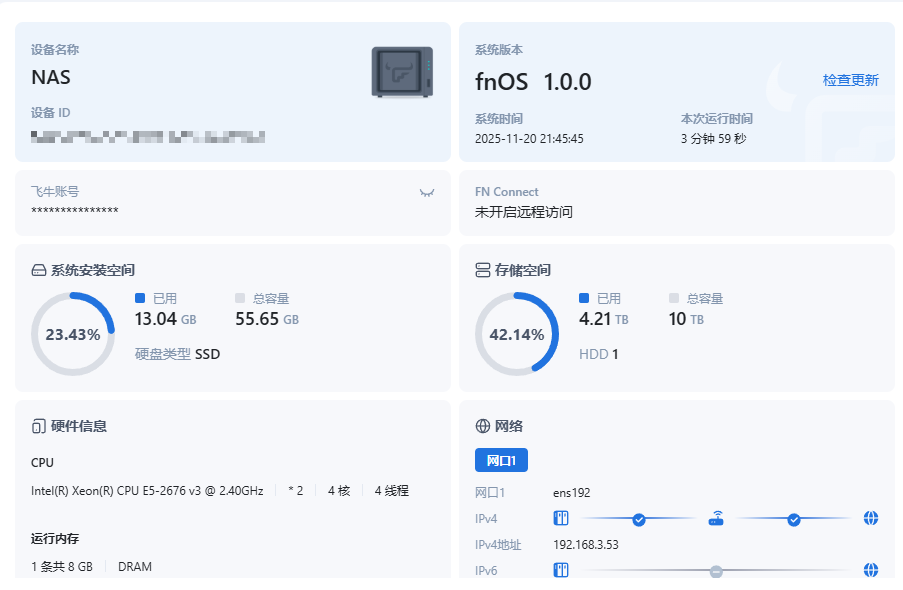
Task: Reveal the hidden 飞牛账号 with the eye icon
Action: tap(427, 192)
